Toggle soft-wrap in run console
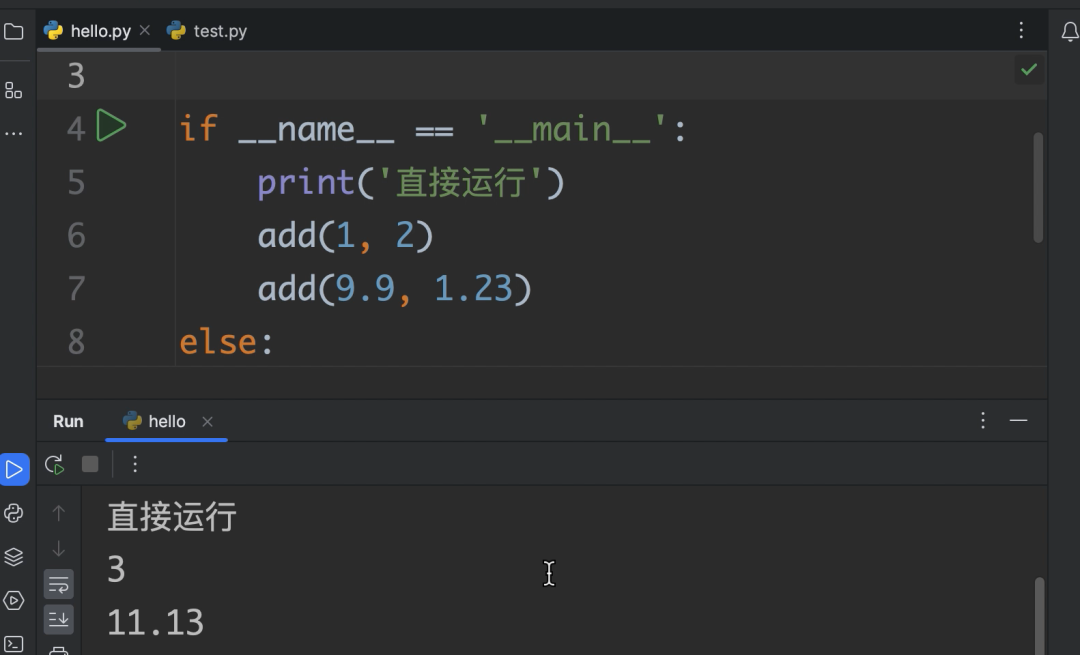This screenshot has height=655, width=1080. pyautogui.click(x=59, y=584)
